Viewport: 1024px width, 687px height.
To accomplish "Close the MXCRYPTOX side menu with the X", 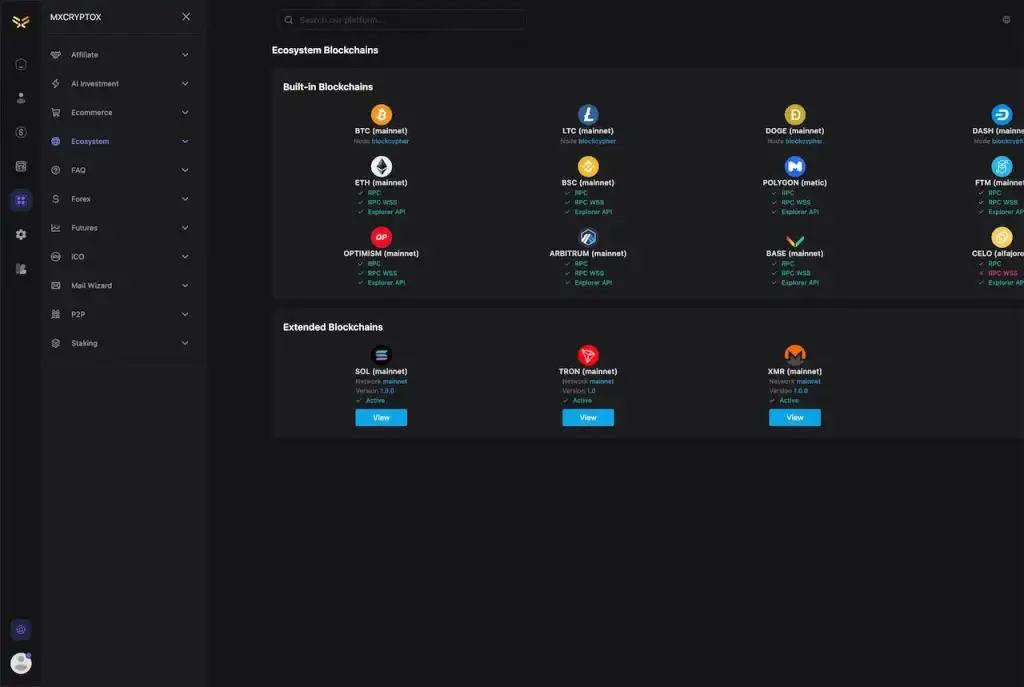I will point(186,16).
